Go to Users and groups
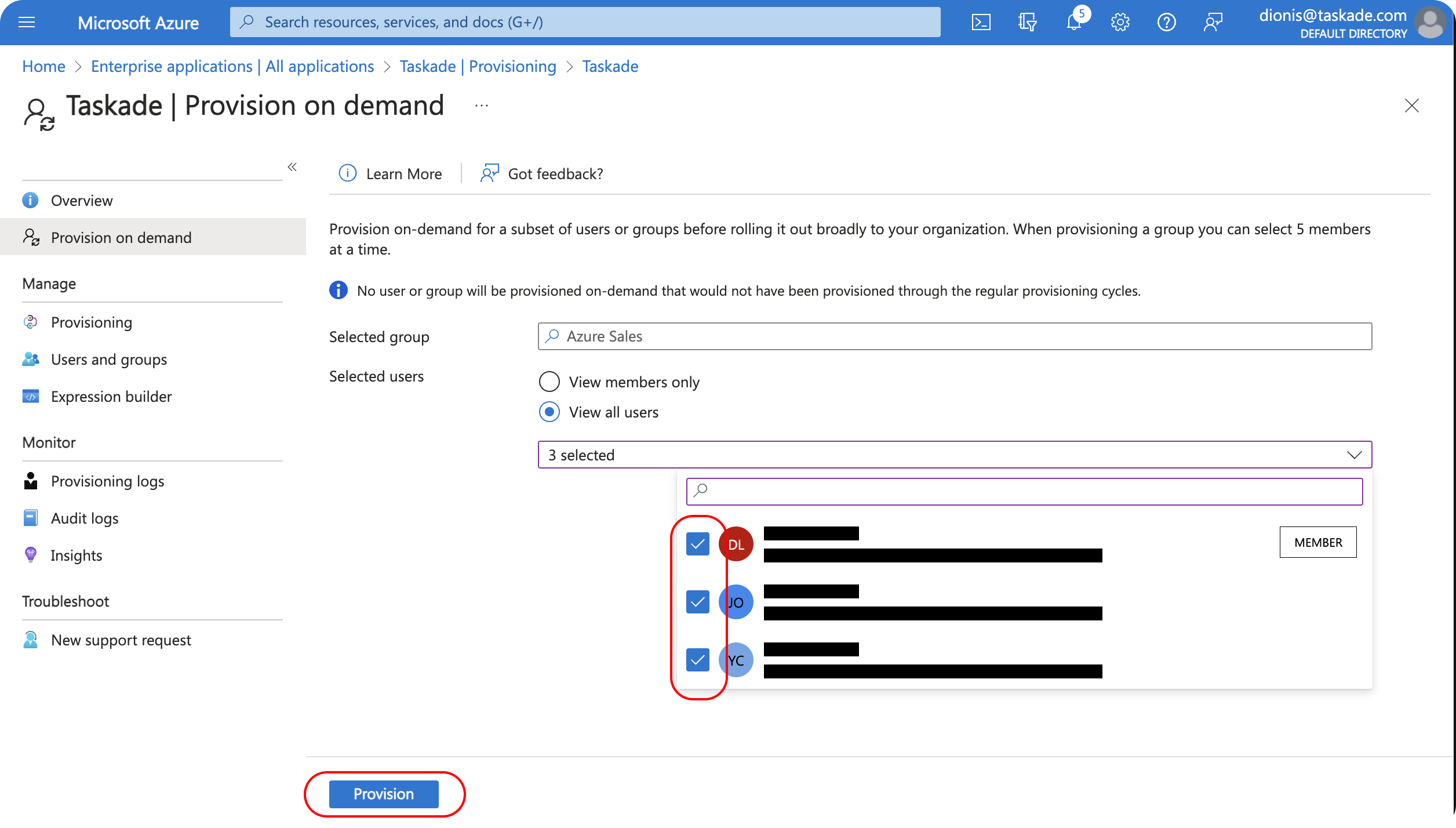Viewport: 1456px width, 828px height. [x=108, y=359]
